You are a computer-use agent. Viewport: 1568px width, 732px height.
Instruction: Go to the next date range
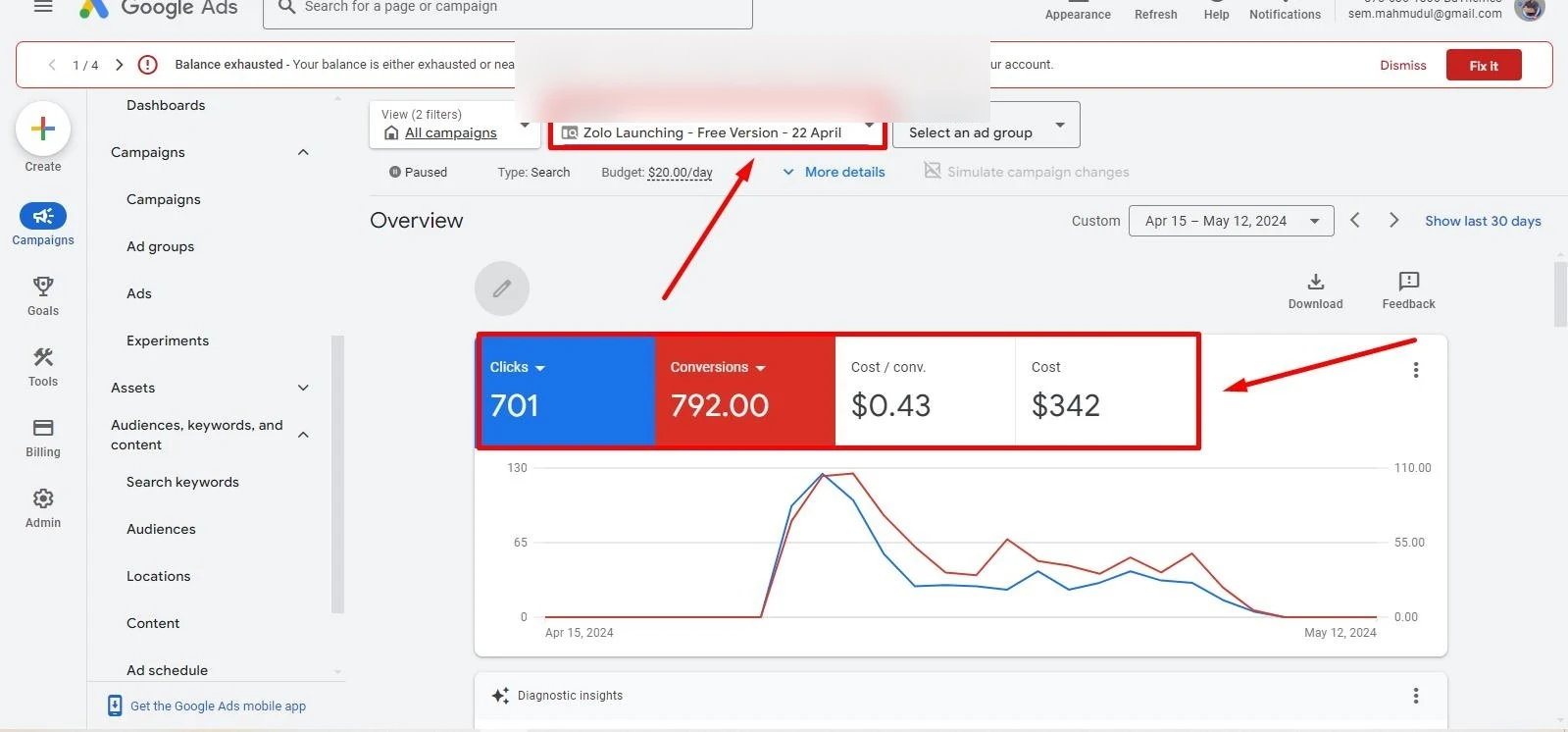coord(1393,221)
